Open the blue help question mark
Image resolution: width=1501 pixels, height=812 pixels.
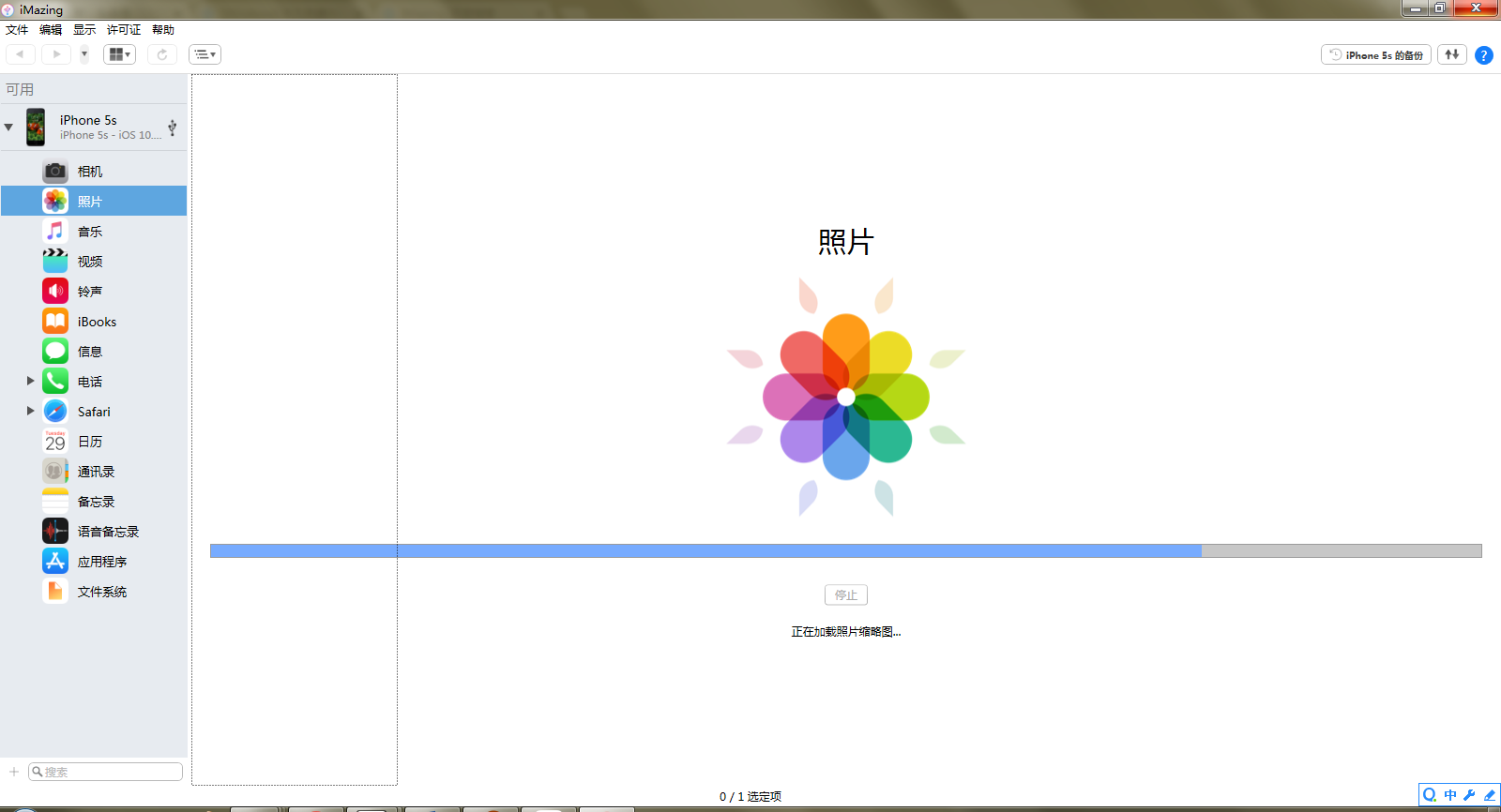1484,55
